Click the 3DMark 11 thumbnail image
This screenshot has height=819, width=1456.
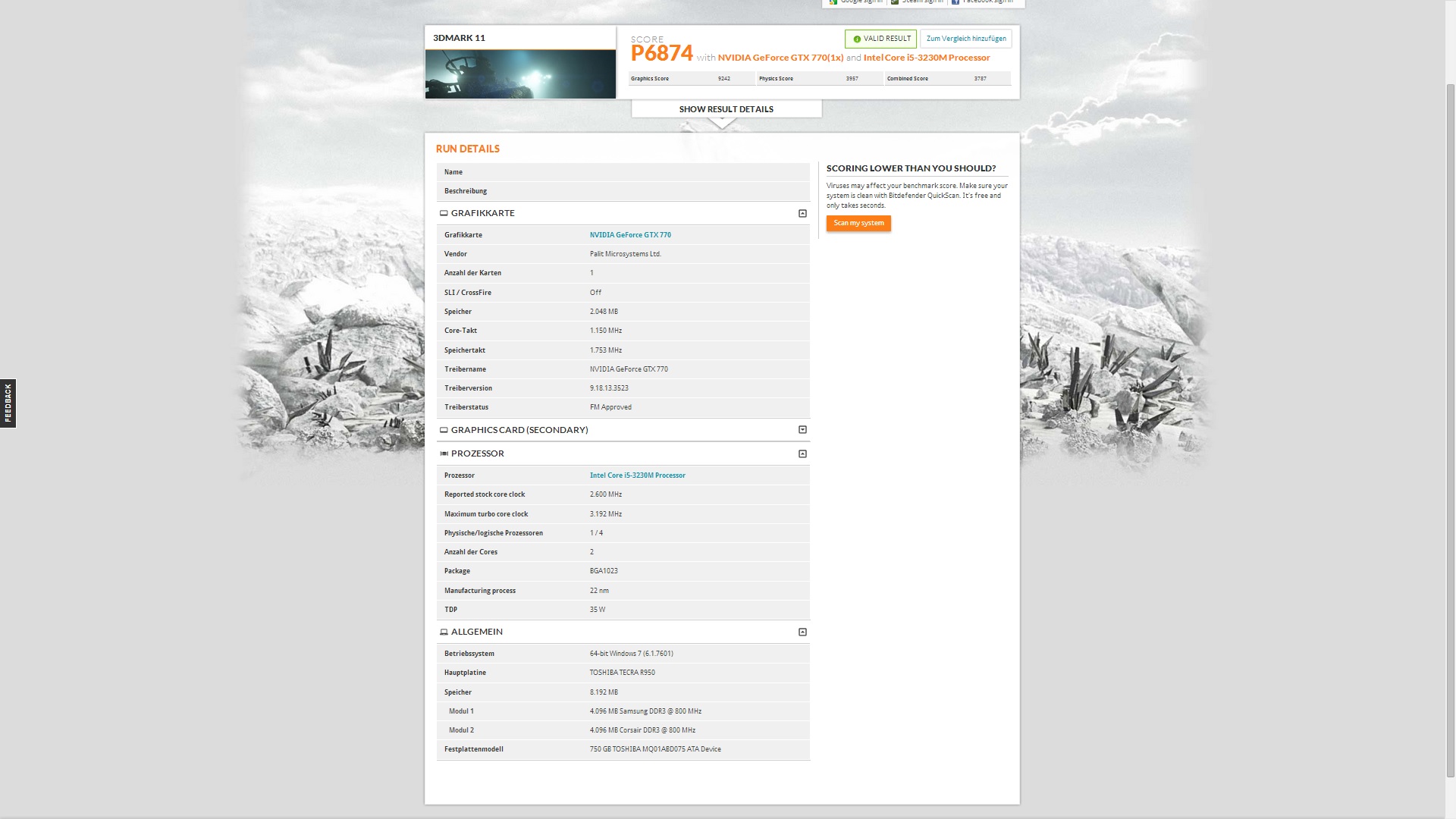coord(520,74)
